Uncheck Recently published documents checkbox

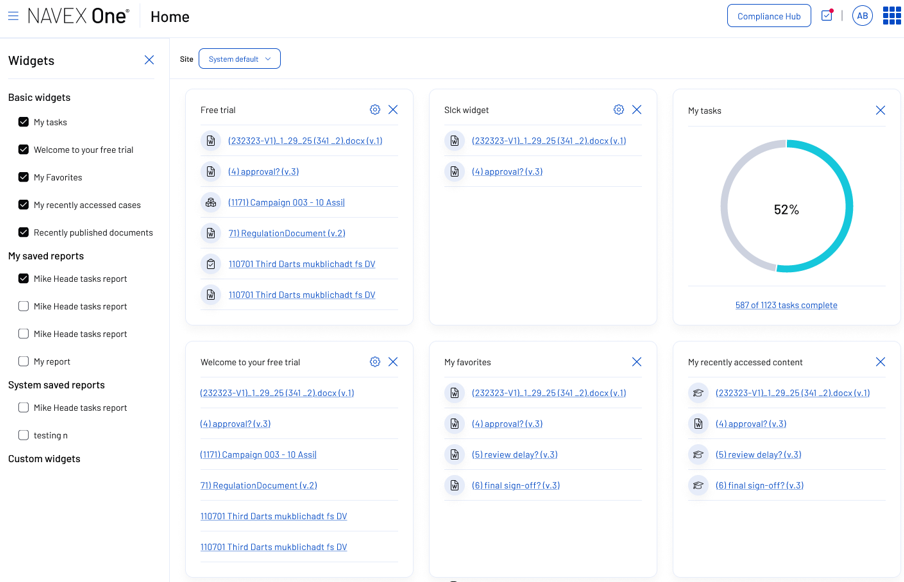[24, 232]
